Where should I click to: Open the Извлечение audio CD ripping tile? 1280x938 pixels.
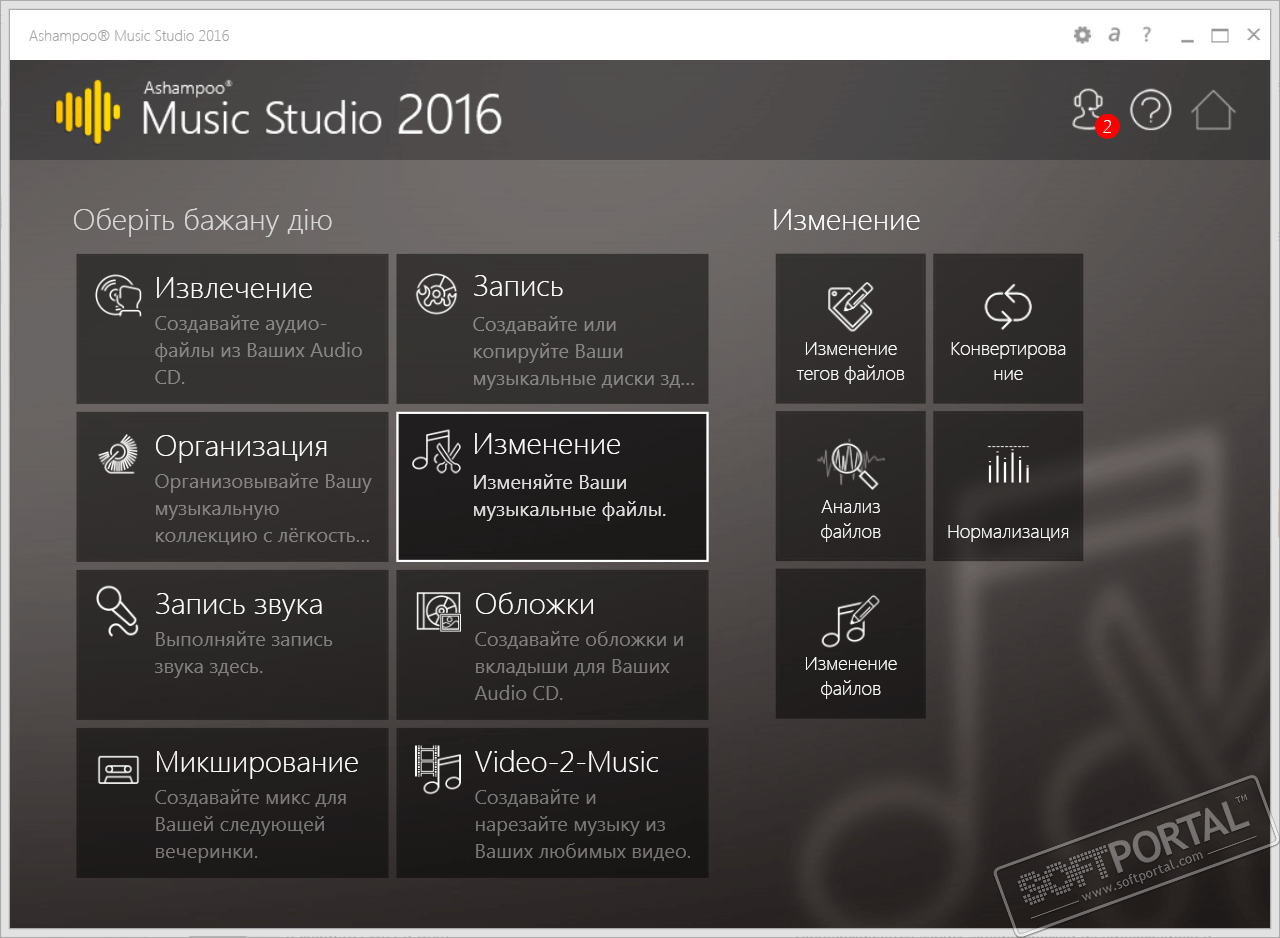click(233, 329)
